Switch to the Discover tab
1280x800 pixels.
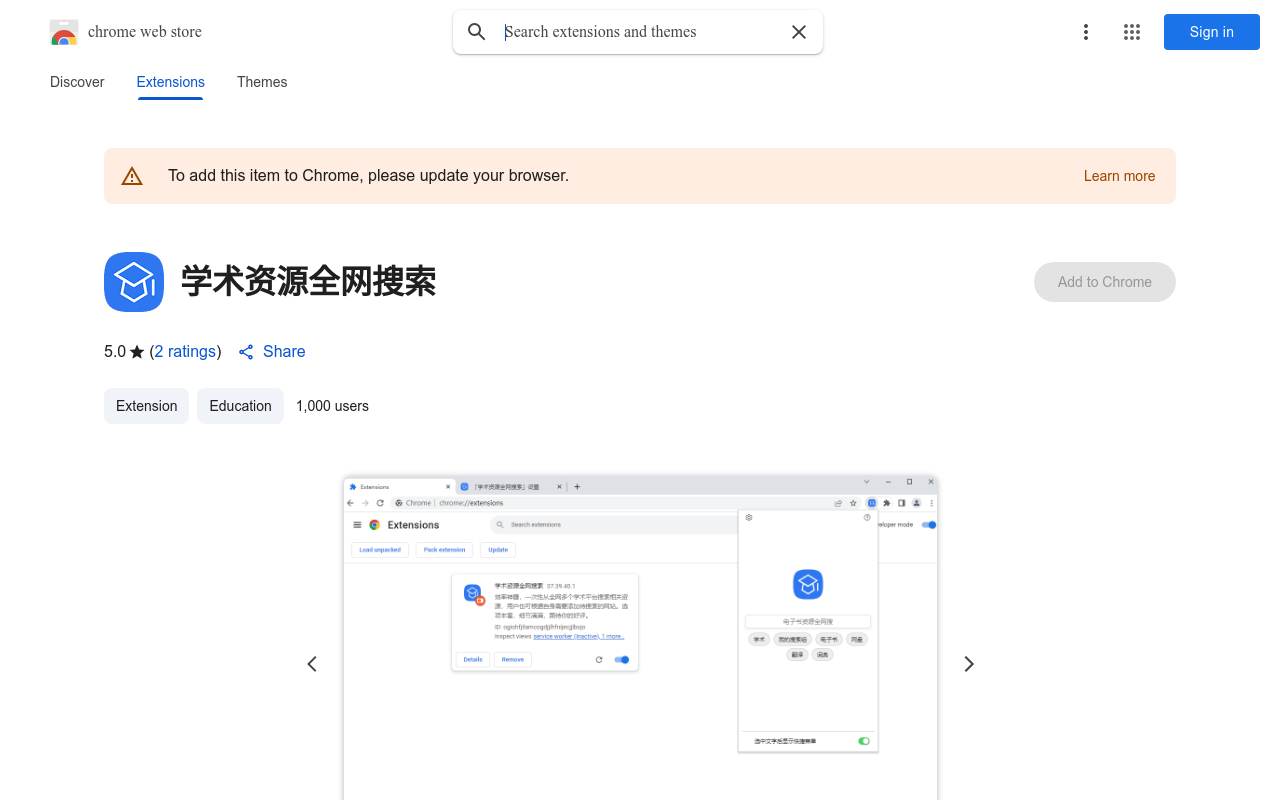[77, 82]
